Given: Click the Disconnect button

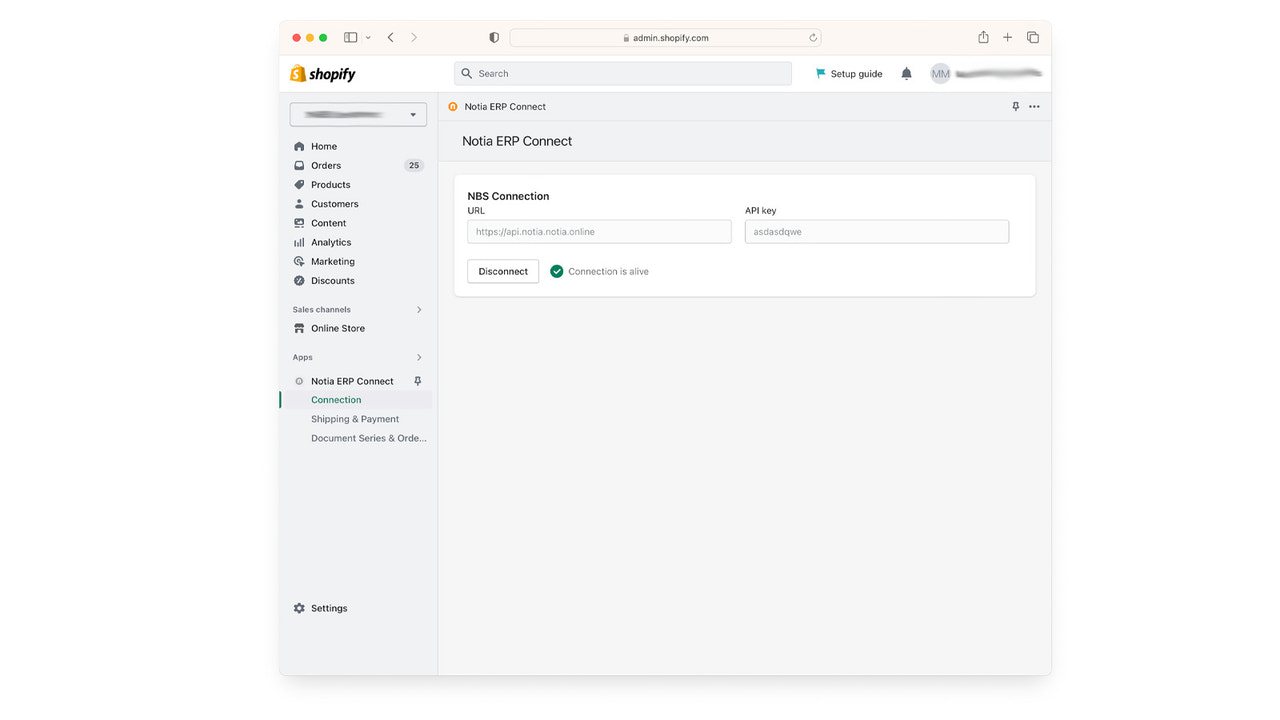Looking at the screenshot, I should tap(502, 270).
